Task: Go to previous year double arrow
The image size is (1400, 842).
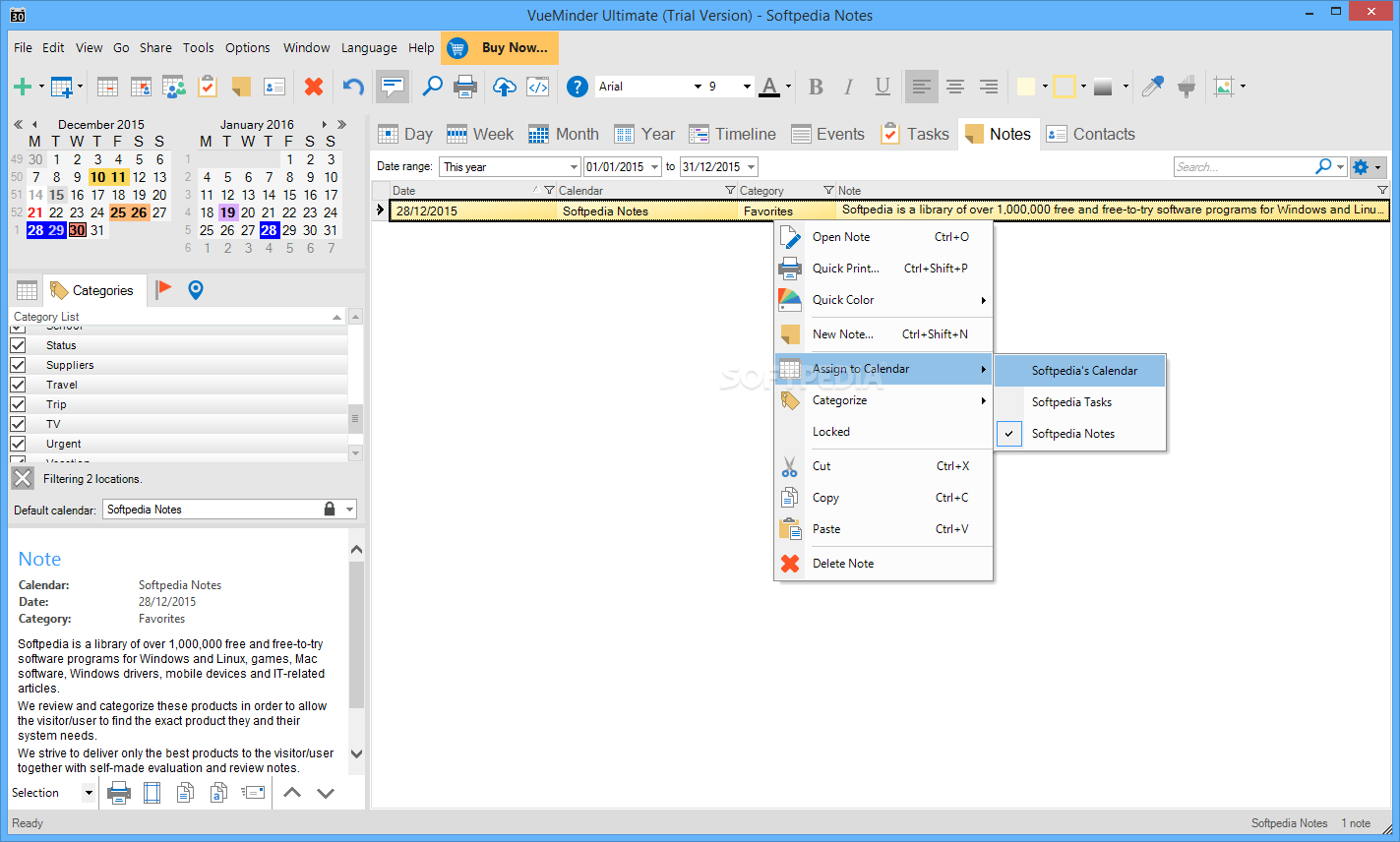Action: pos(17,125)
